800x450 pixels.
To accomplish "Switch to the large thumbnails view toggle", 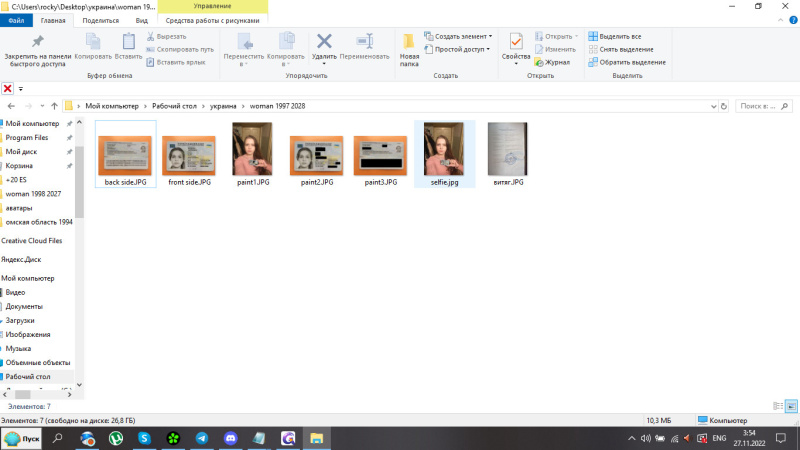I will coord(791,405).
